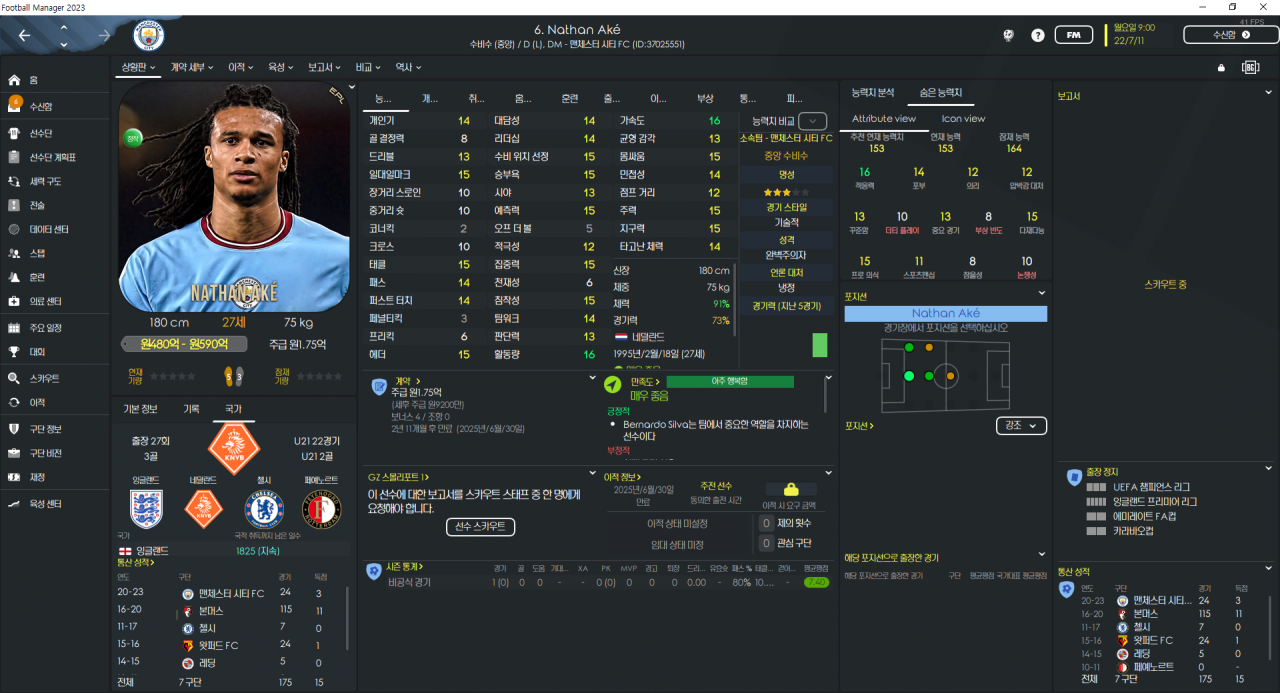This screenshot has width=1280, height=693.
Task: Click the BG view icon beside the lock
Action: [x=1250, y=67]
